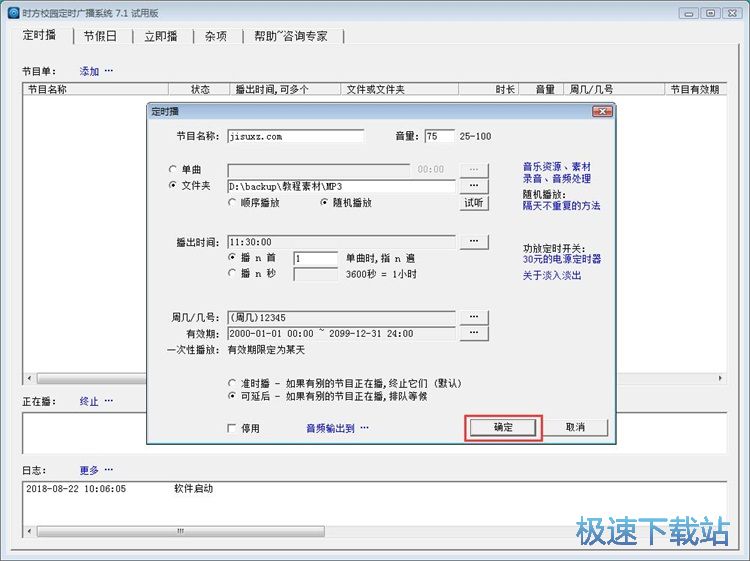Open the 录音、音频处理 link
The width and height of the screenshot is (750, 561).
point(557,179)
